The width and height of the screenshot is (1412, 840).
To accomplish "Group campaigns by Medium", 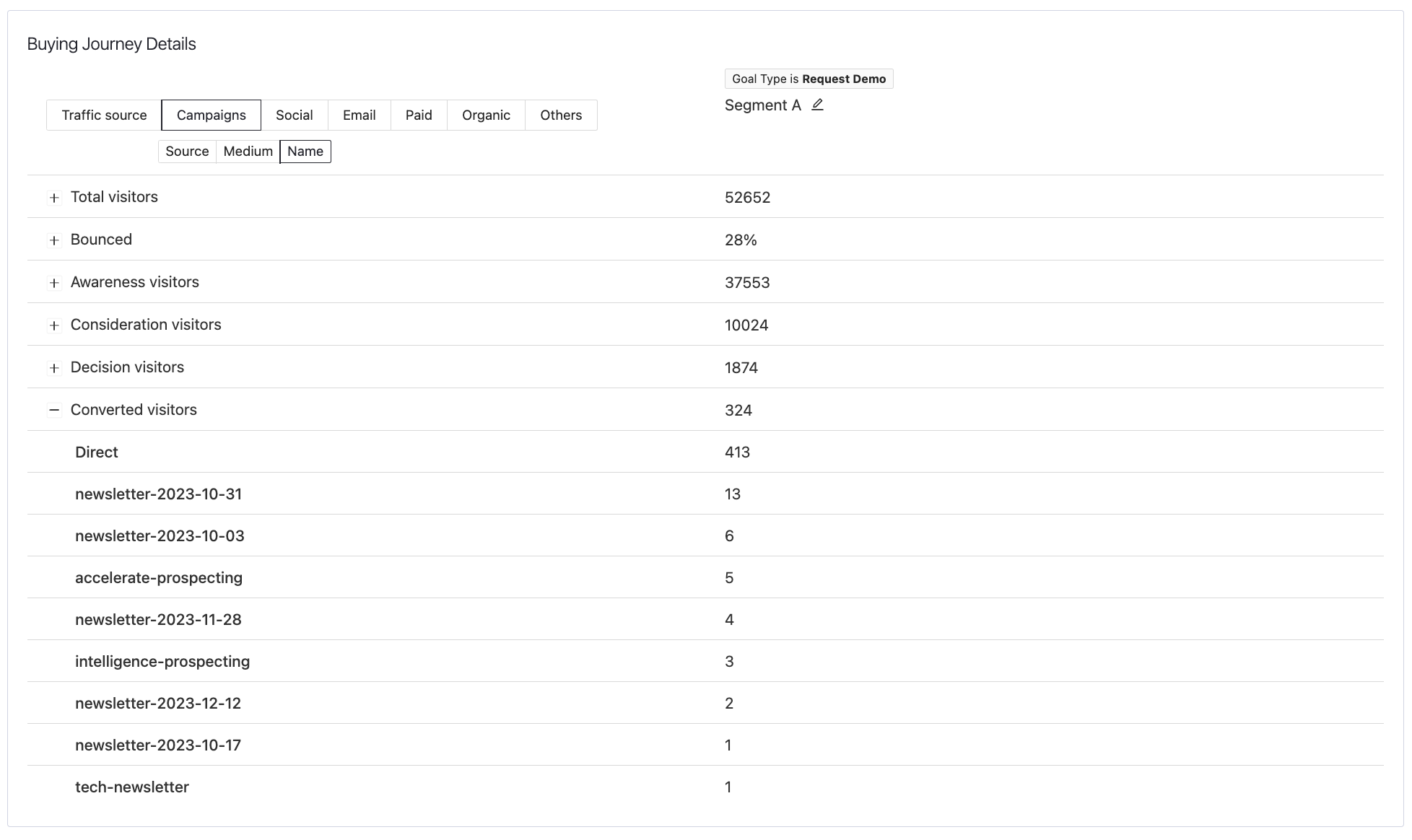I will click(x=248, y=152).
